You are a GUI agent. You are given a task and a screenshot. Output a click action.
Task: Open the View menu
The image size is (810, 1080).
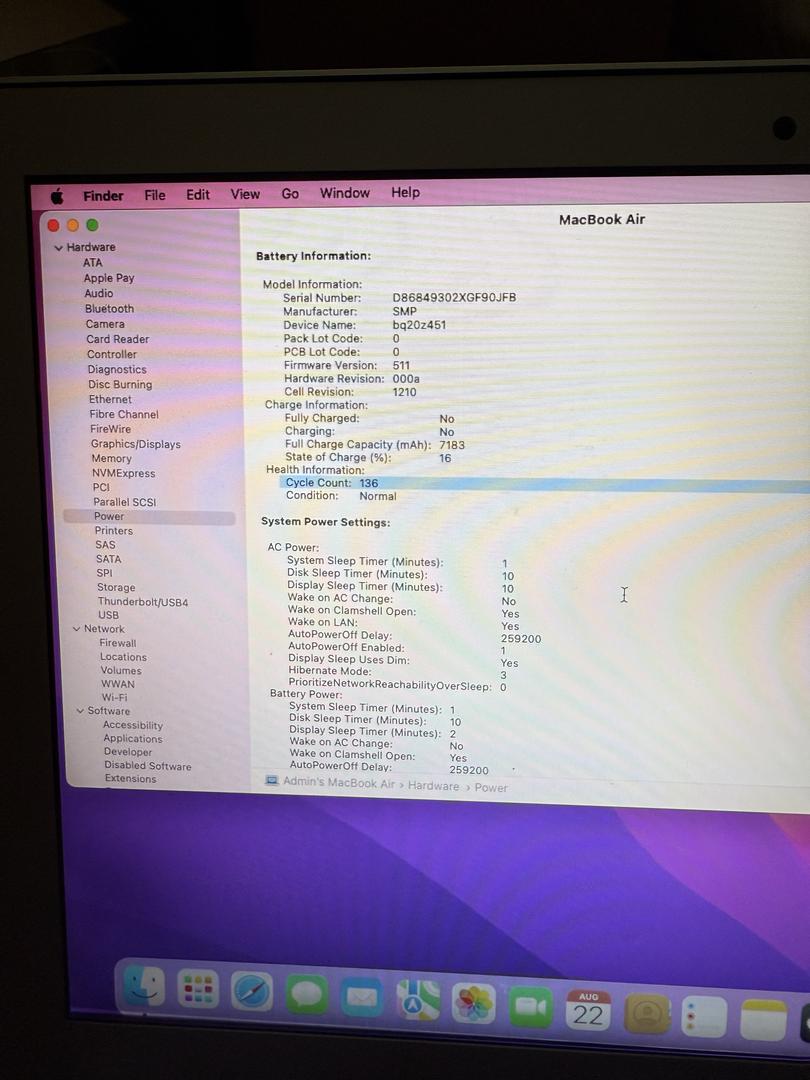coord(245,194)
